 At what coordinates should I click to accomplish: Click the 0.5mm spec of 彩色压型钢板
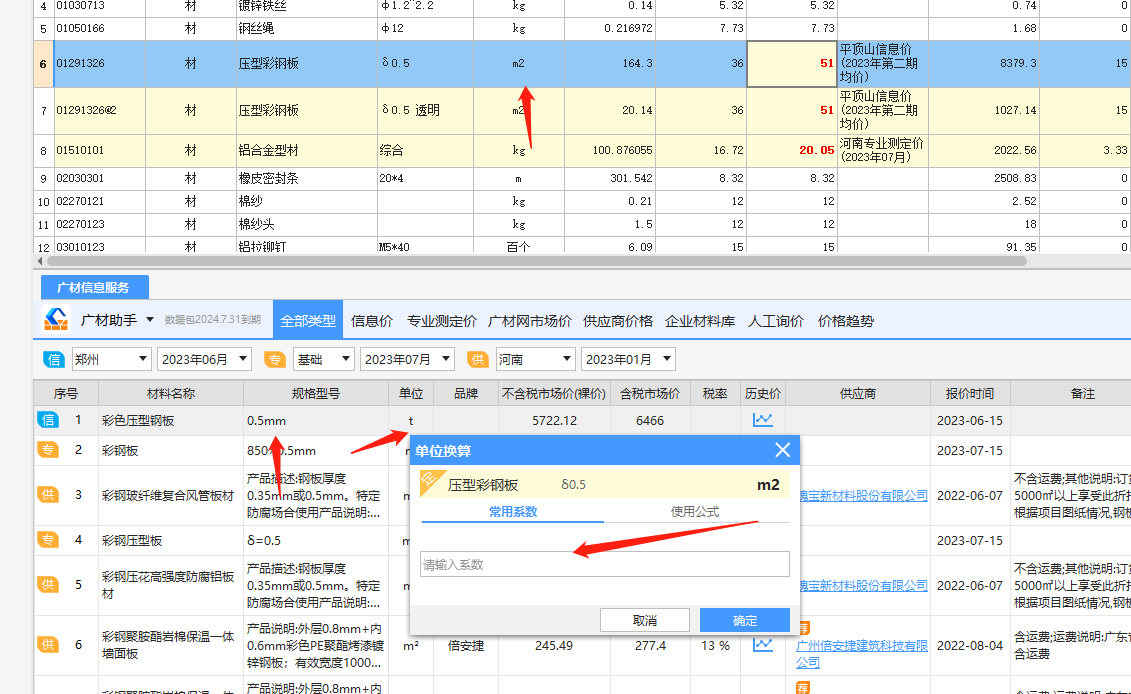click(266, 421)
